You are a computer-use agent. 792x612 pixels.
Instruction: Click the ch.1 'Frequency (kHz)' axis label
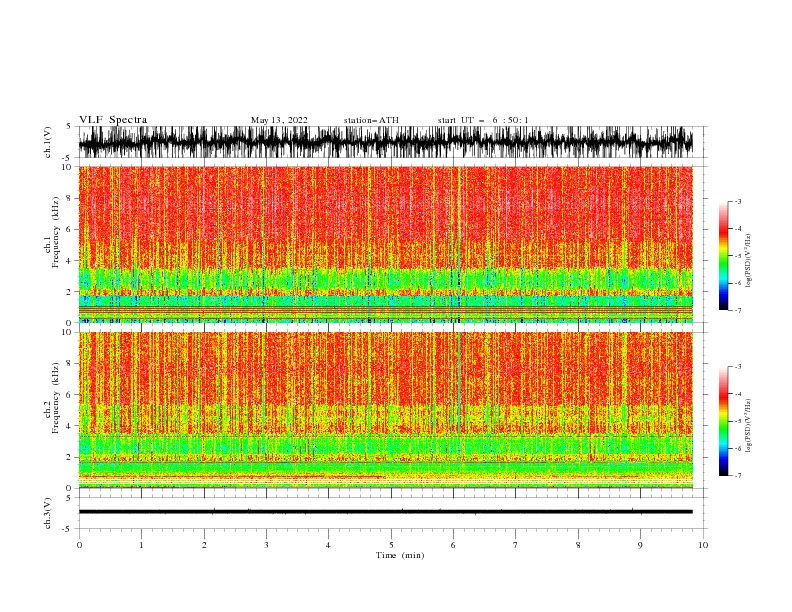click(x=55, y=233)
